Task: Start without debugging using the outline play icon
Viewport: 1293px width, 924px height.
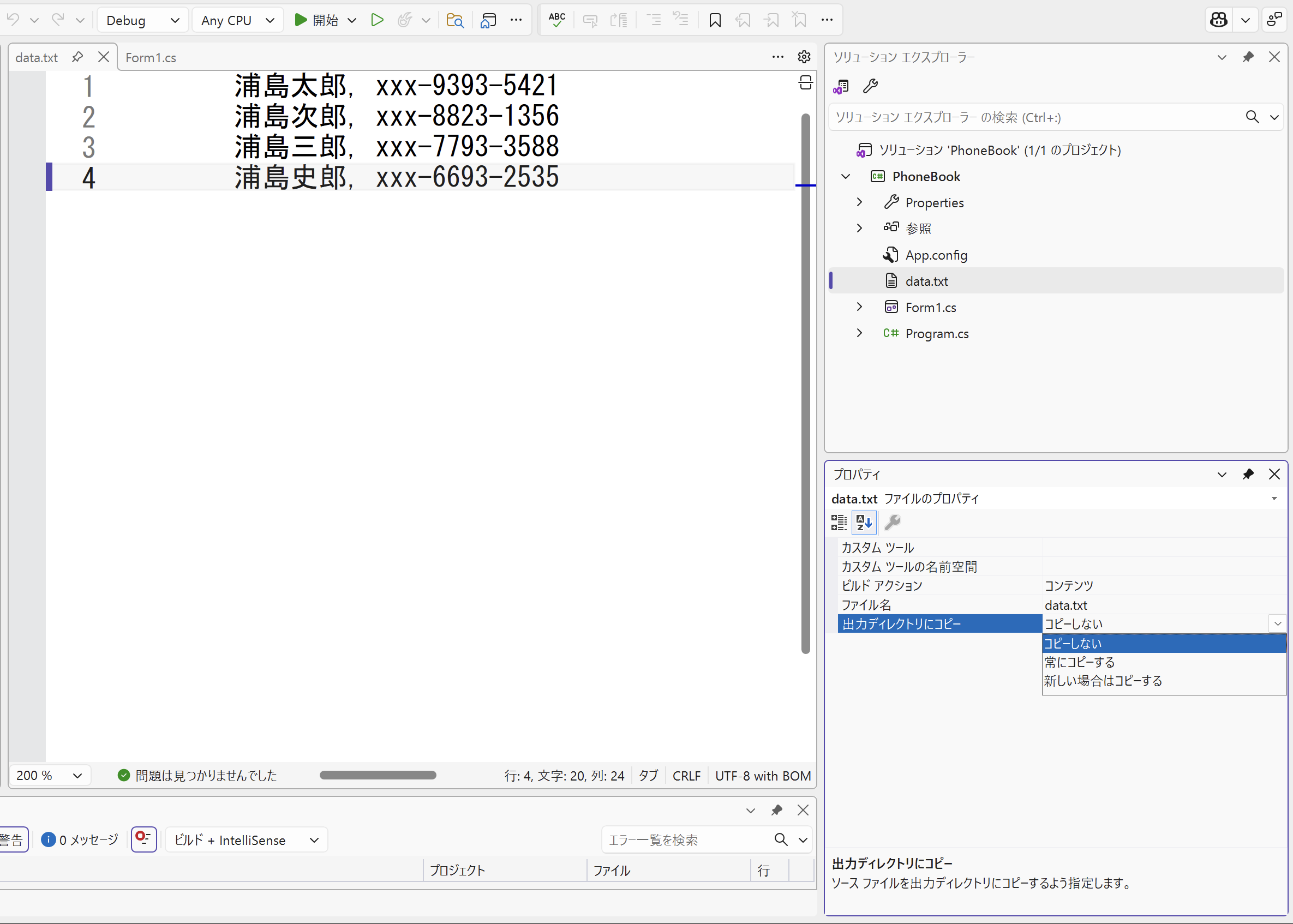Action: pyautogui.click(x=377, y=21)
